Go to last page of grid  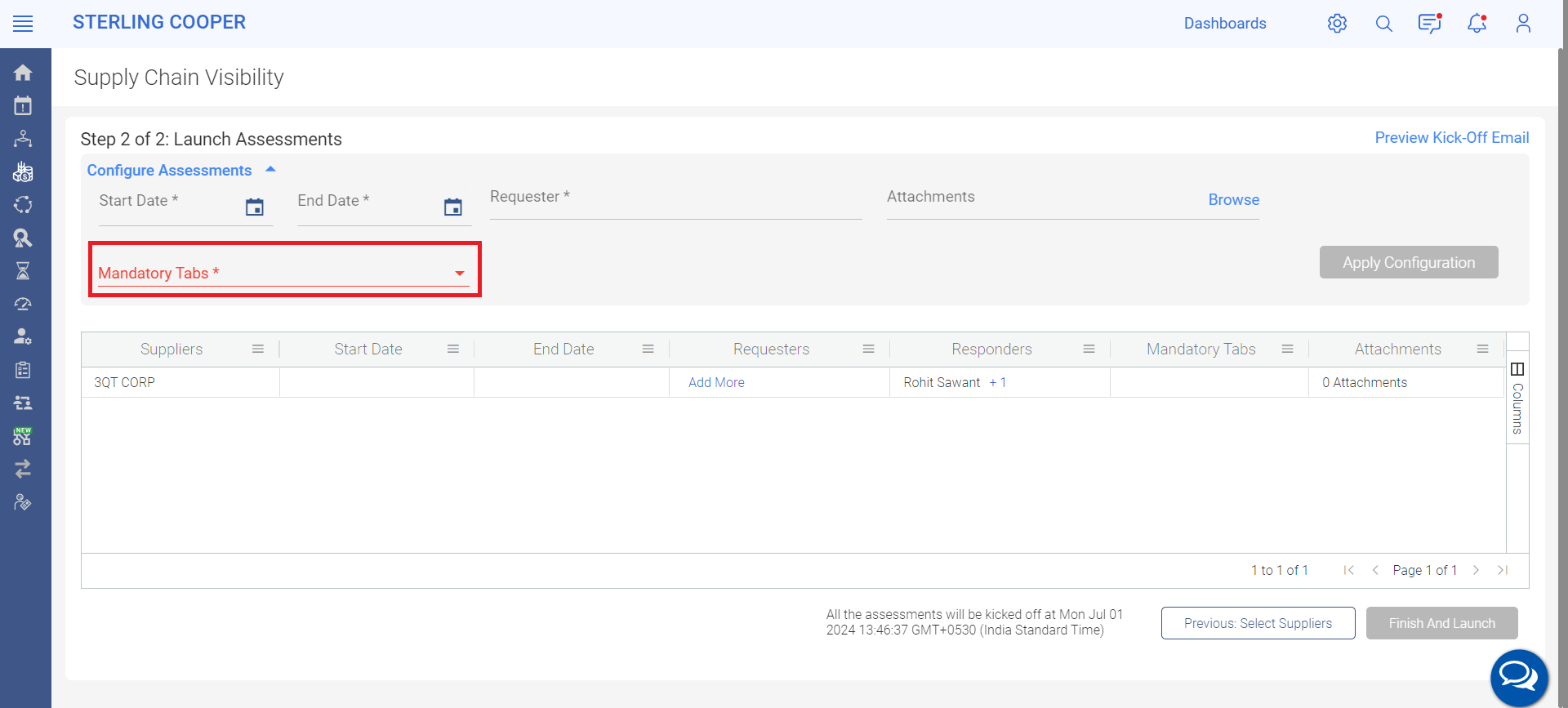[x=1503, y=570]
